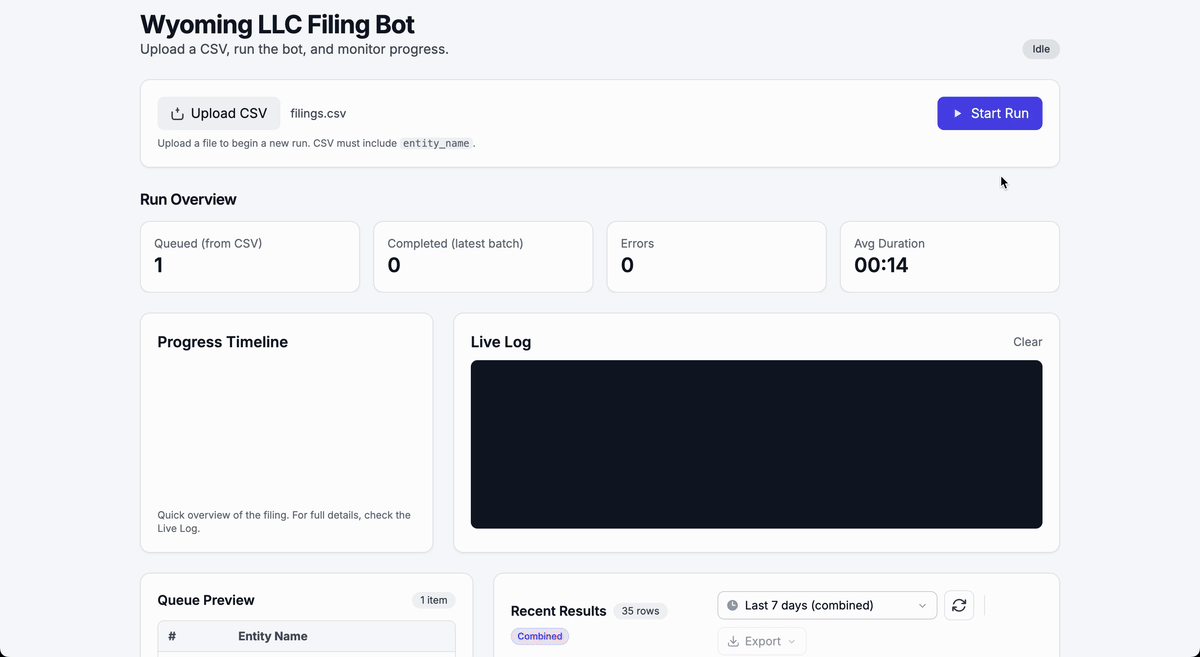The image size is (1200, 657).
Task: Click the 1 item badge in Queue Preview
Action: [434, 599]
